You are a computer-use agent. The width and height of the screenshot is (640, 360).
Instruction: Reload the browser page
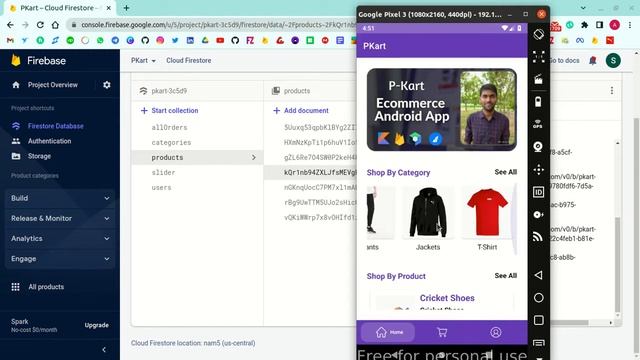tap(40, 25)
